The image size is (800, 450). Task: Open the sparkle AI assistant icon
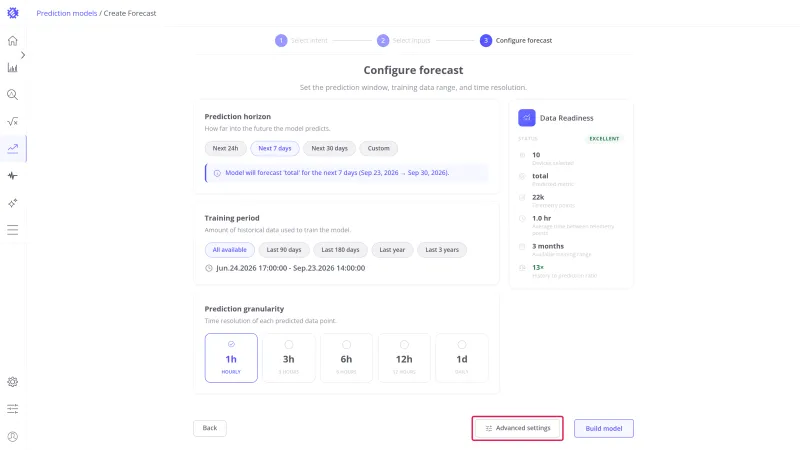[13, 203]
